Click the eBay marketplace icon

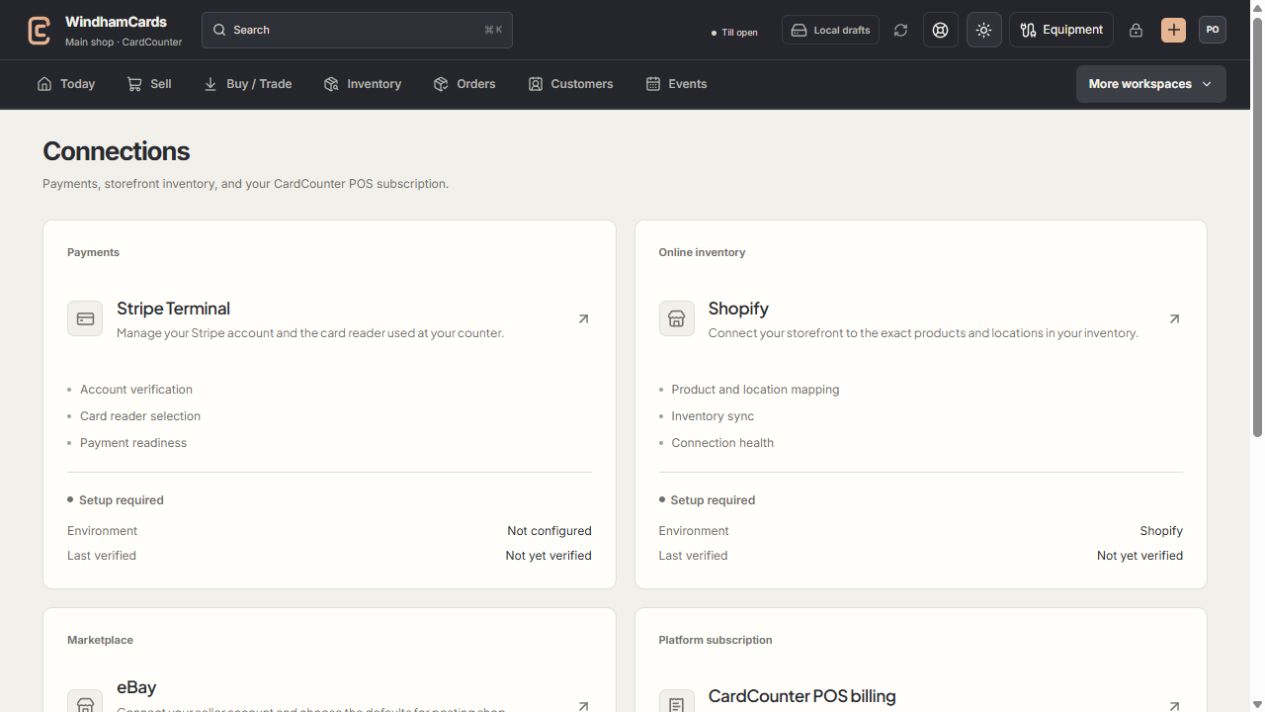pos(85,700)
